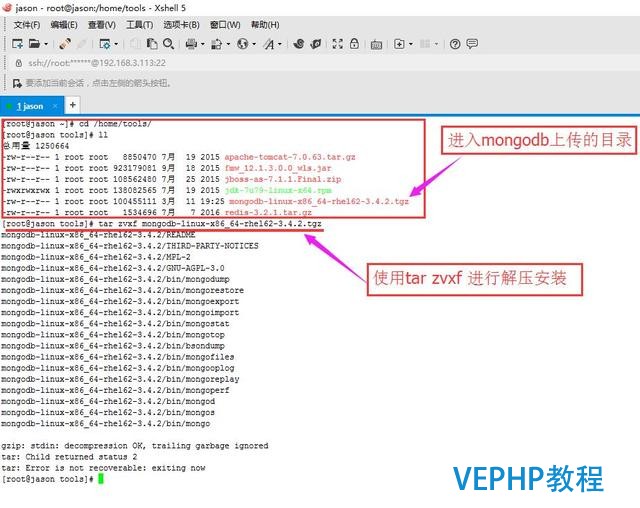Click the redis-3.2.1.tar.gz filename

pyautogui.click(x=268, y=212)
